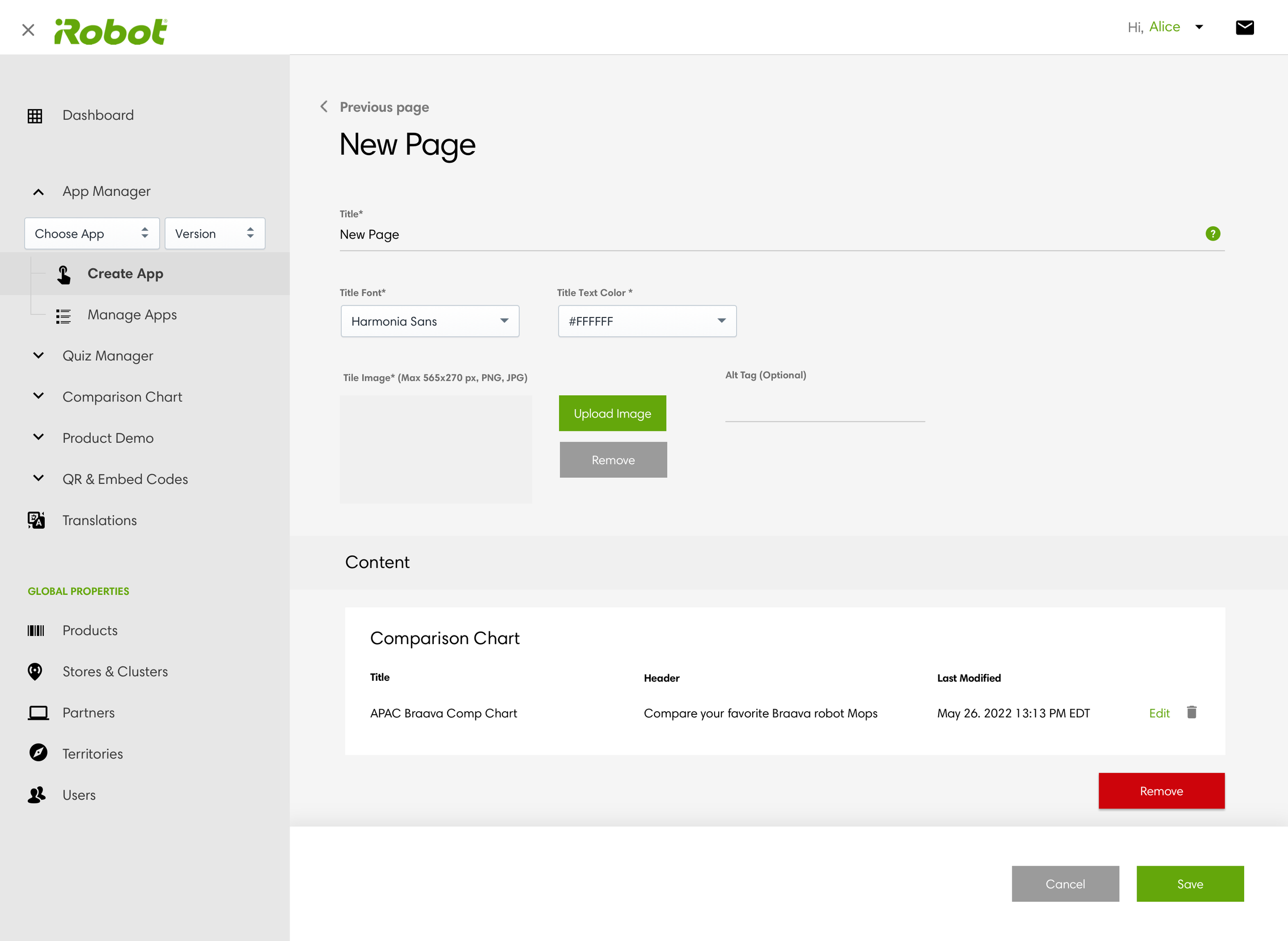The image size is (1288, 941).
Task: Click the Alt Tag input field
Action: pos(824,409)
